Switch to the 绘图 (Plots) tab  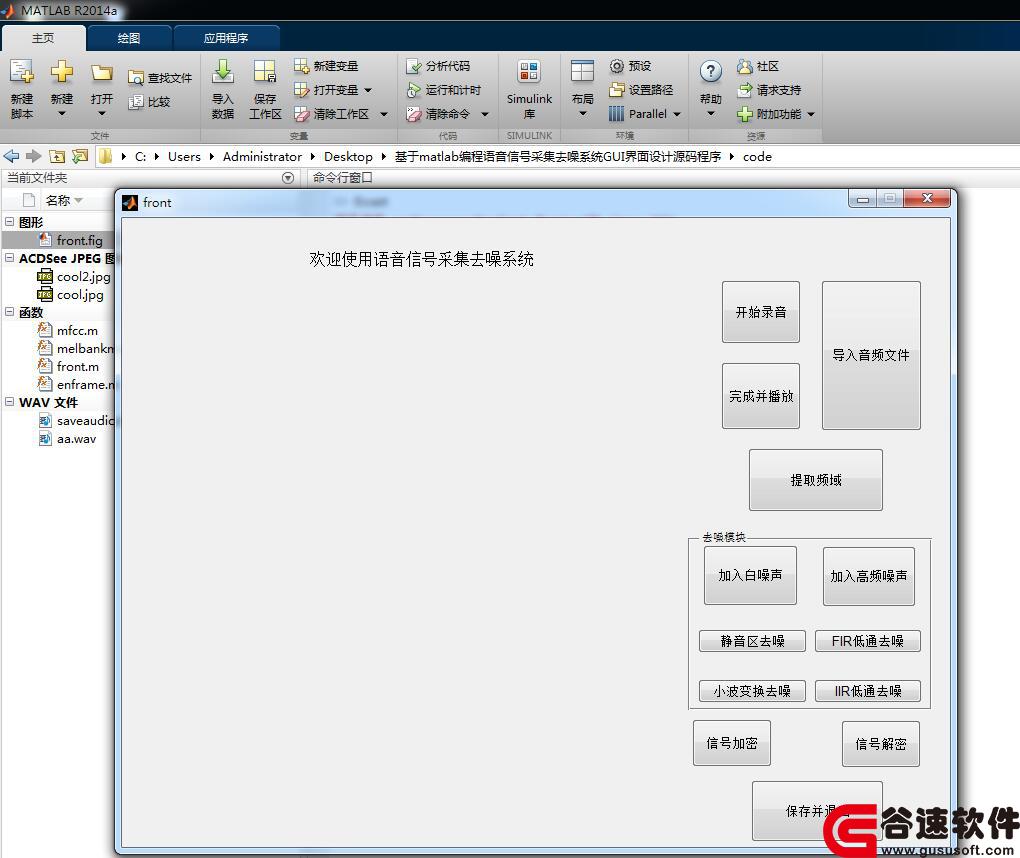[129, 38]
